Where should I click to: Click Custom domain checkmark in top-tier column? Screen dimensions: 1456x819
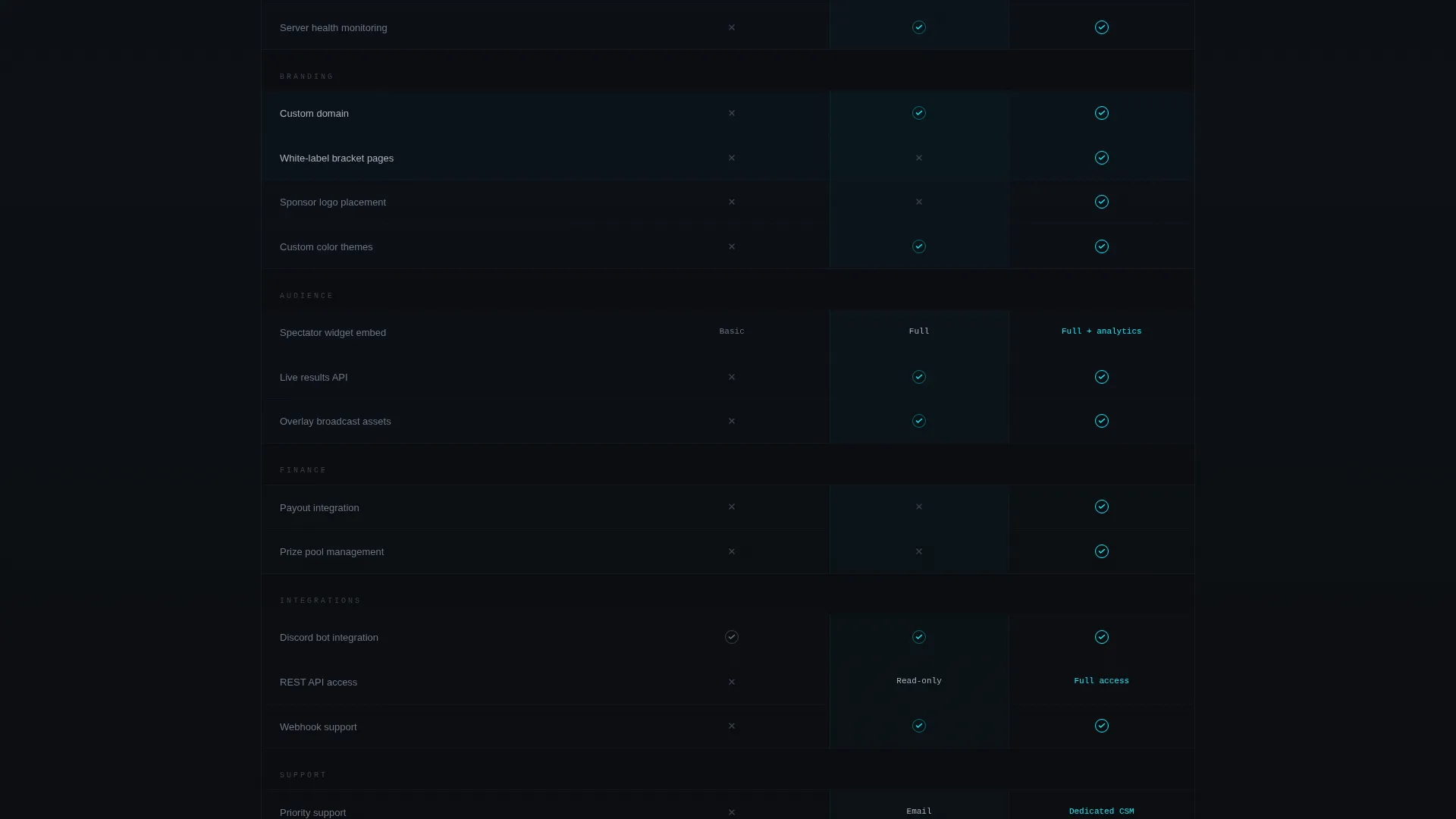click(x=1102, y=113)
